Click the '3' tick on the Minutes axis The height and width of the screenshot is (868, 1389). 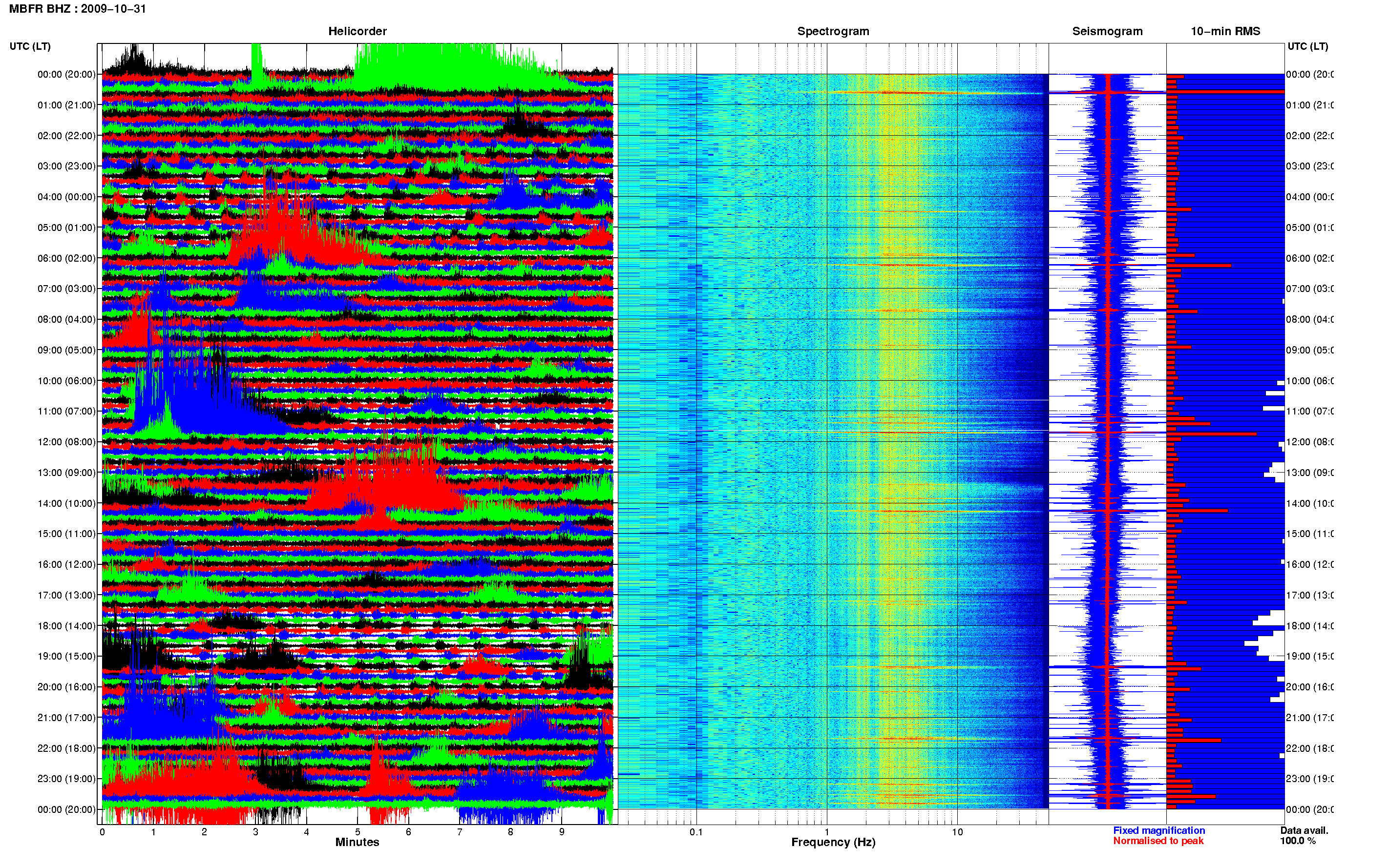255,832
